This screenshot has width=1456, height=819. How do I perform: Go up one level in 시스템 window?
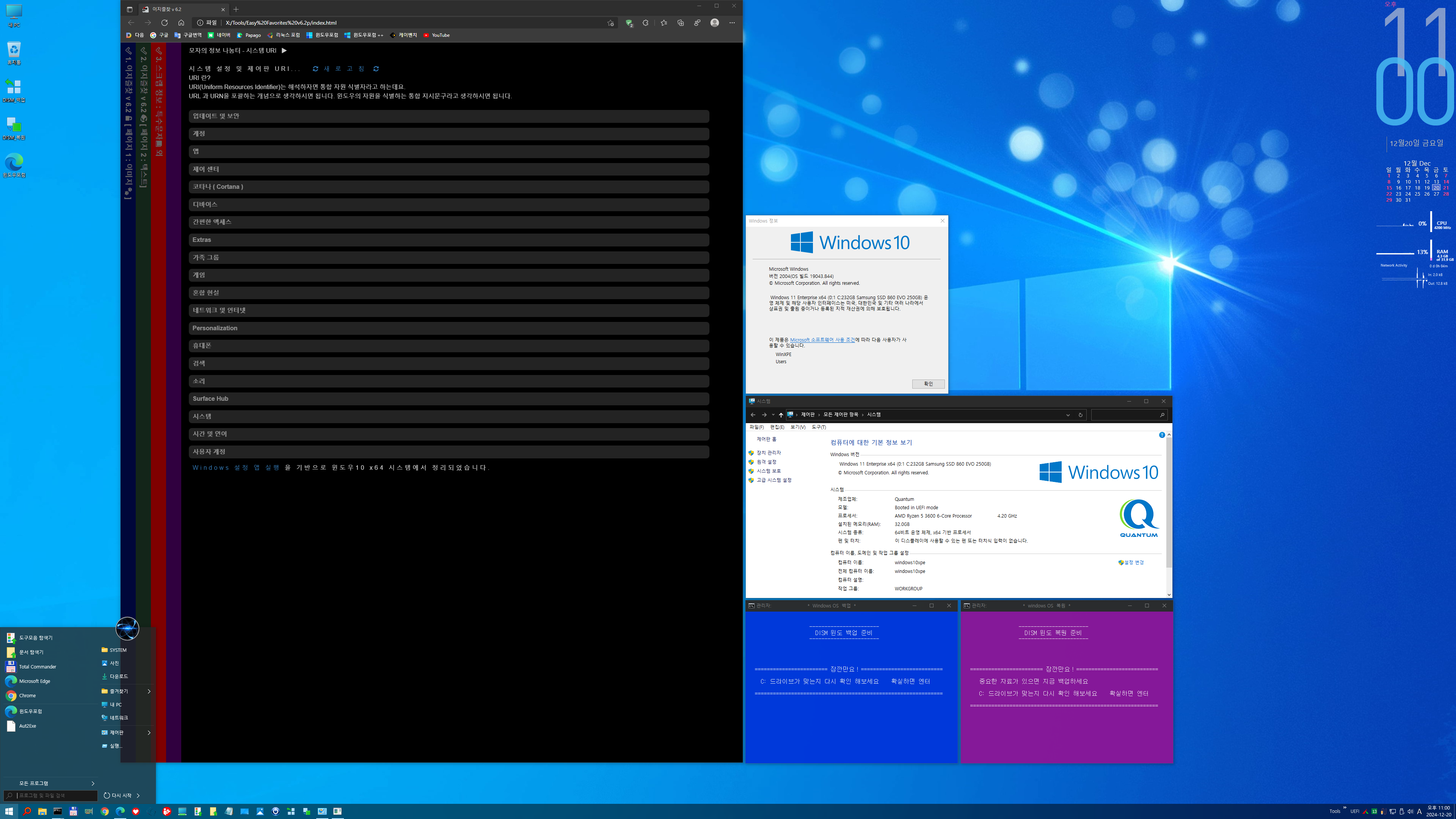point(781,415)
